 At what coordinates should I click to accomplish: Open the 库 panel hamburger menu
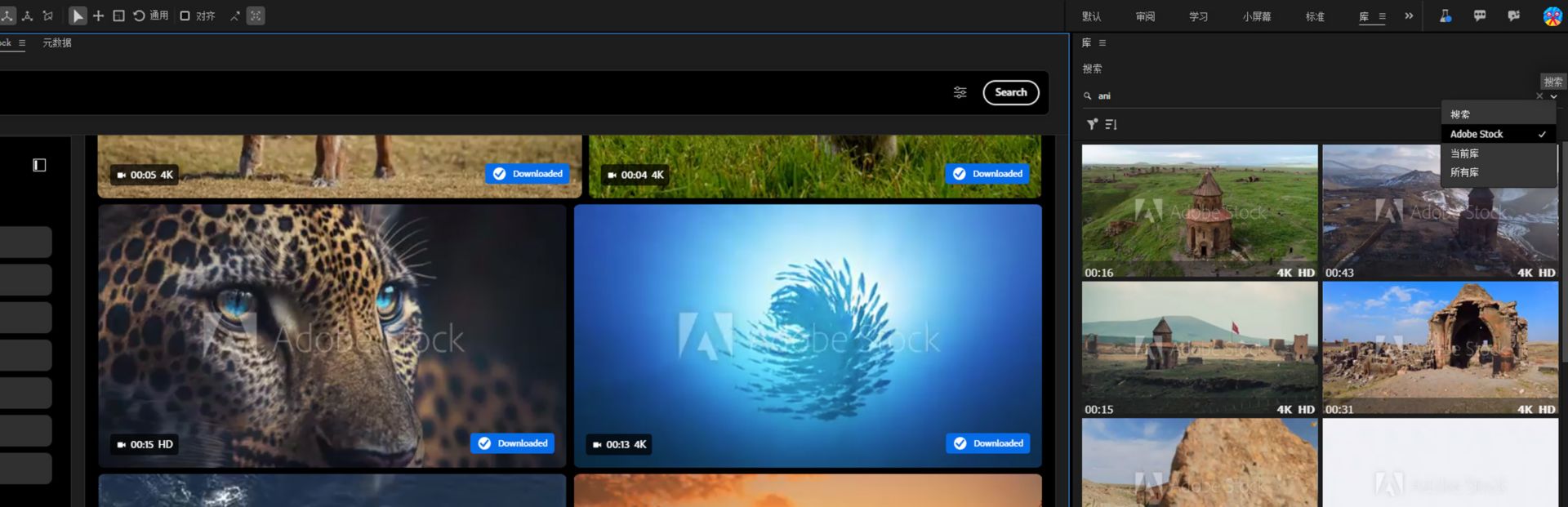[1102, 43]
